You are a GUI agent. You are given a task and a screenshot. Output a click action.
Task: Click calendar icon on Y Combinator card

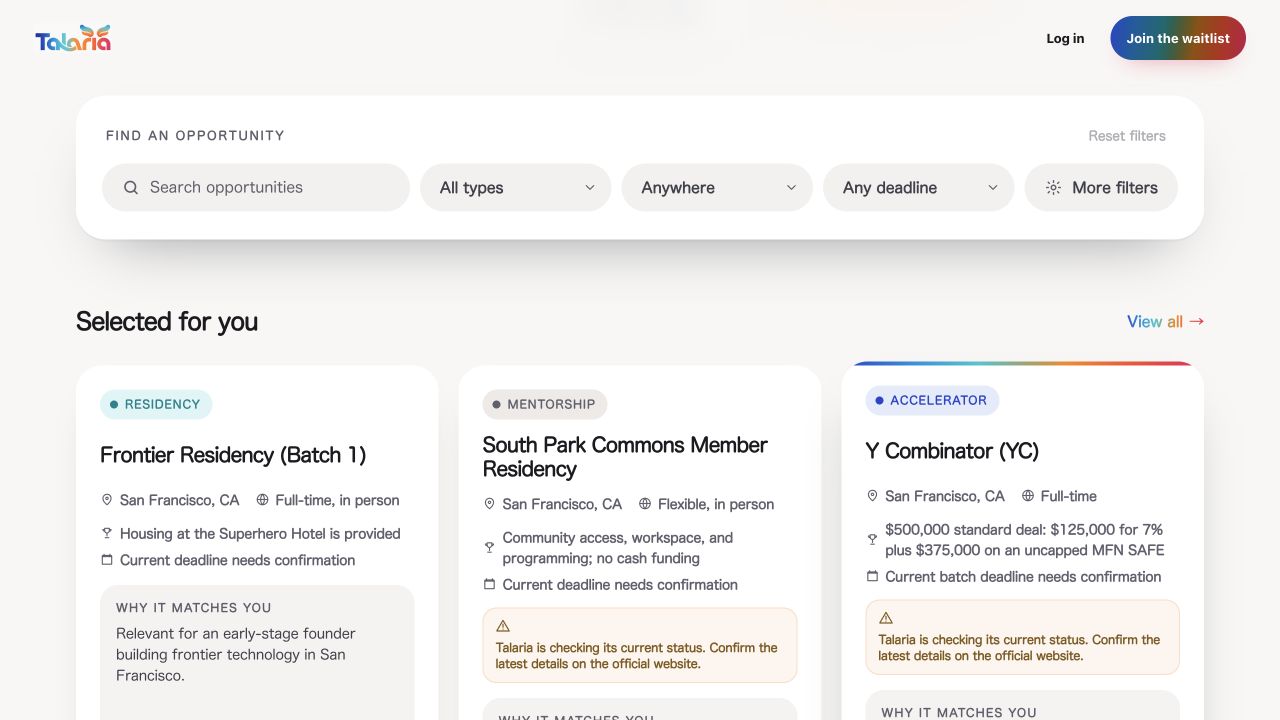tap(872, 577)
